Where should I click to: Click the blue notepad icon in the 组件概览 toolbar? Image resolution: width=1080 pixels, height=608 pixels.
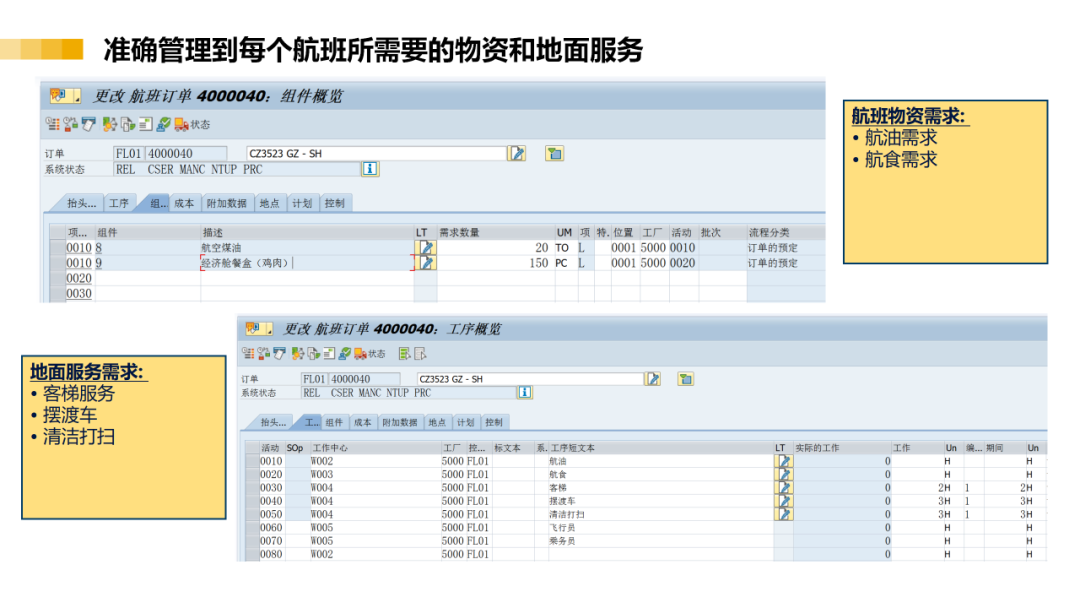click(x=89, y=124)
